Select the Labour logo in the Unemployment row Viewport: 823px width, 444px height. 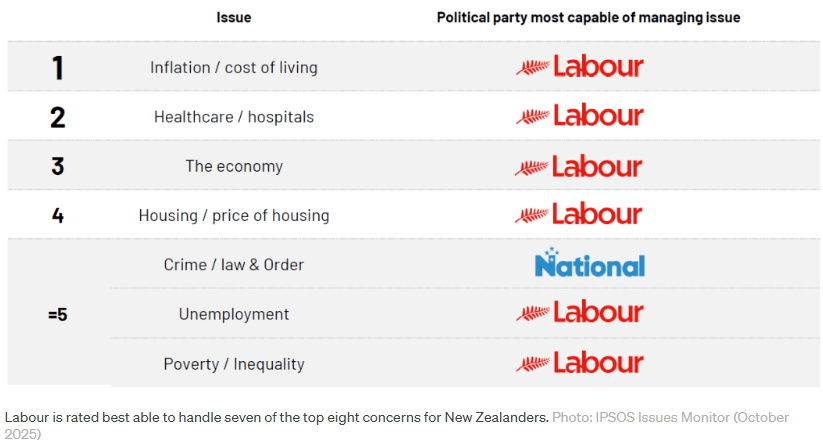(579, 313)
